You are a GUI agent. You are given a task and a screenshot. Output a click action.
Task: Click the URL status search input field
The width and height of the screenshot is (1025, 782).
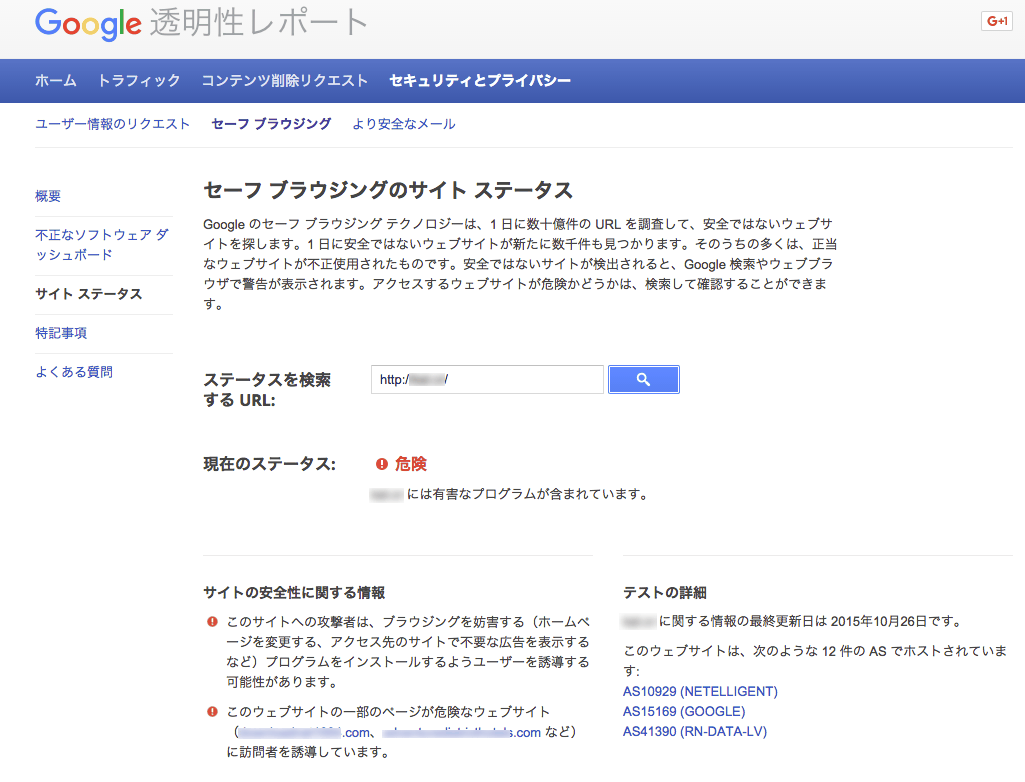(x=487, y=380)
